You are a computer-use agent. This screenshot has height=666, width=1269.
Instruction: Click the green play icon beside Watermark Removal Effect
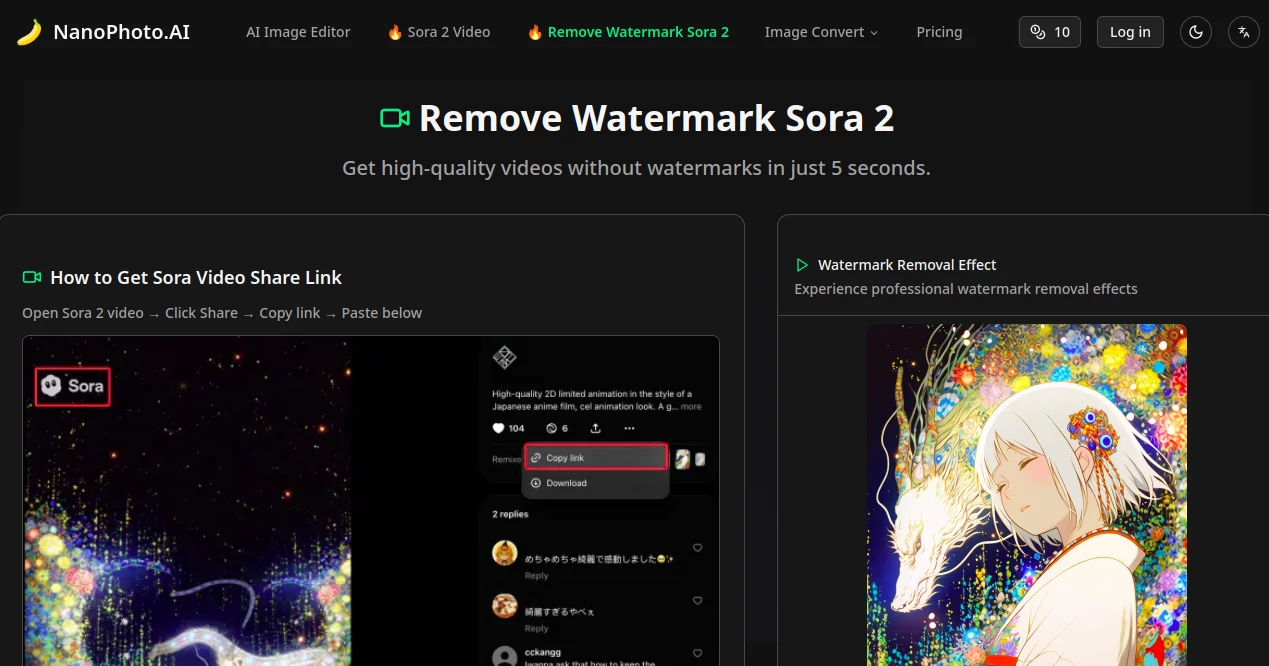pyautogui.click(x=801, y=264)
